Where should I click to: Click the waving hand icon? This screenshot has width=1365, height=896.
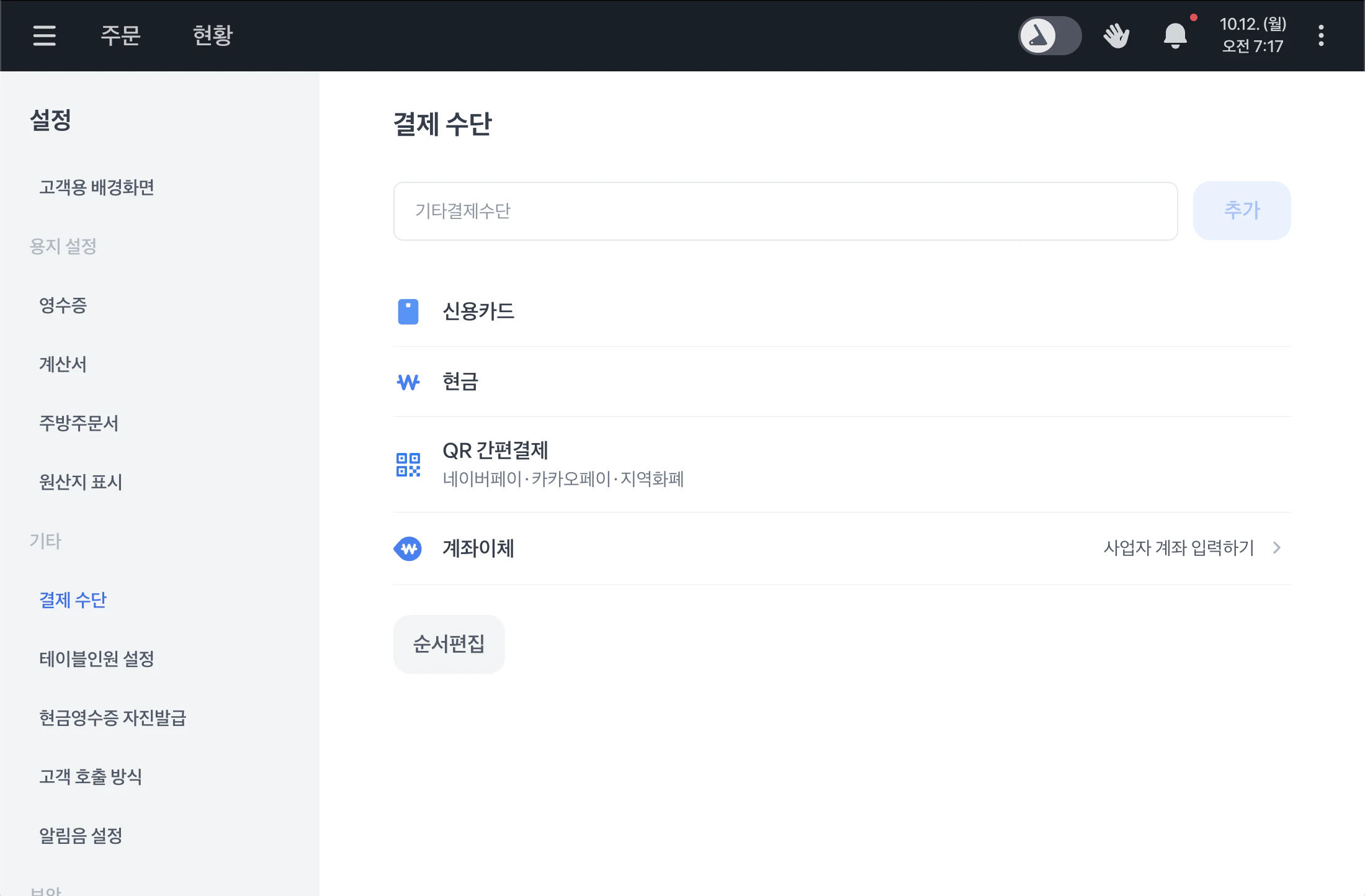coord(1116,35)
